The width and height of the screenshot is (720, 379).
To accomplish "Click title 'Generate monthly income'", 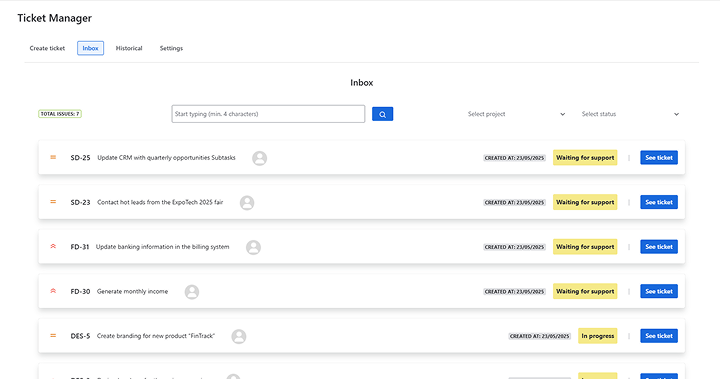I will pos(132,291).
